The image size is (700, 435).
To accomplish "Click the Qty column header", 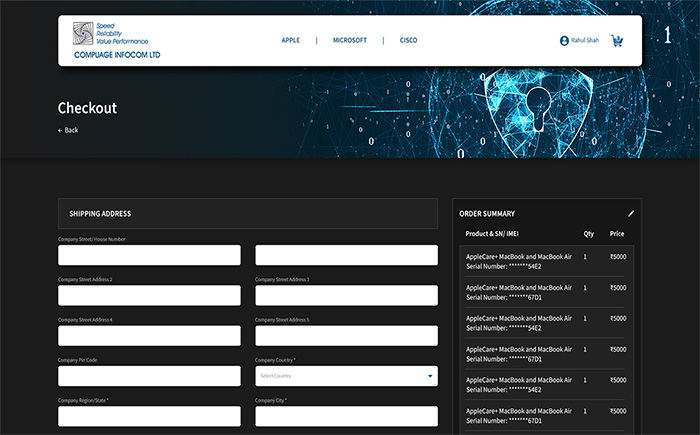I will point(588,234).
